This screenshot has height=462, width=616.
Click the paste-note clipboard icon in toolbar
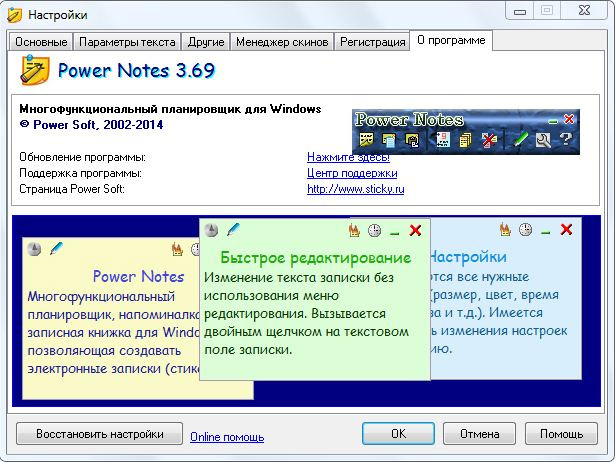412,140
